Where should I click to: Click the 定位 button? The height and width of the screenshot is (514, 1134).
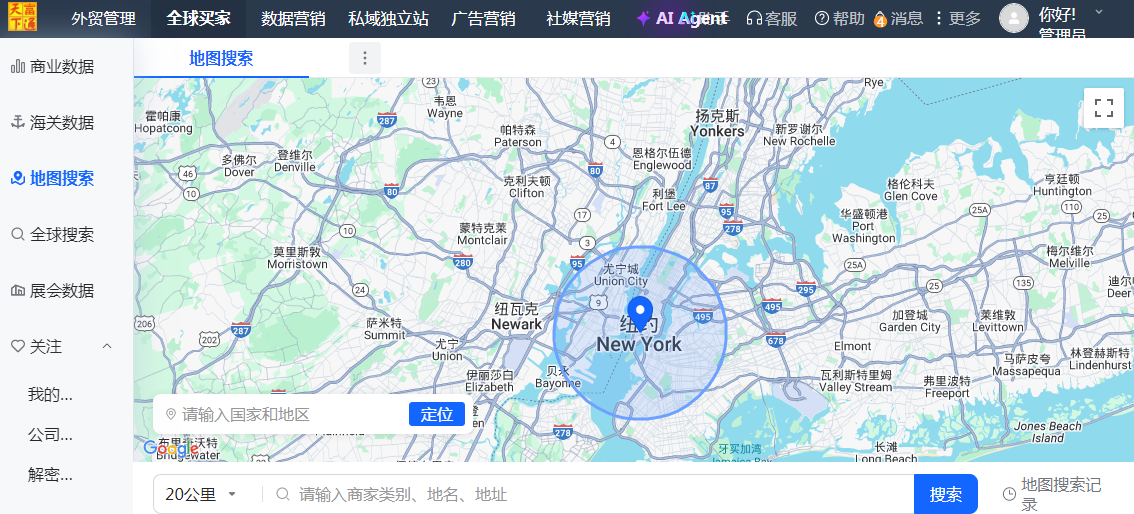[437, 414]
